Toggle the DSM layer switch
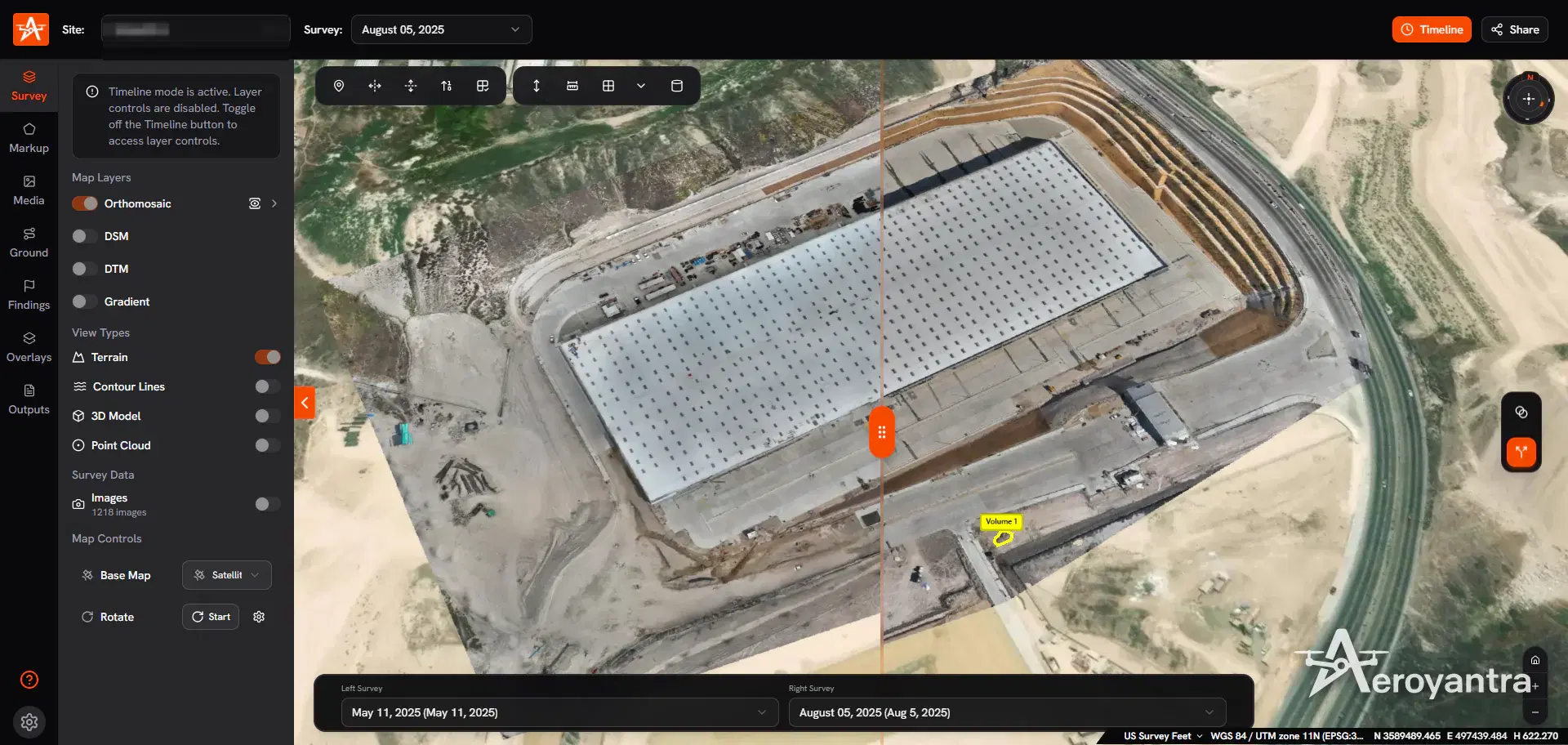Image resolution: width=1568 pixels, height=745 pixels. (85, 236)
